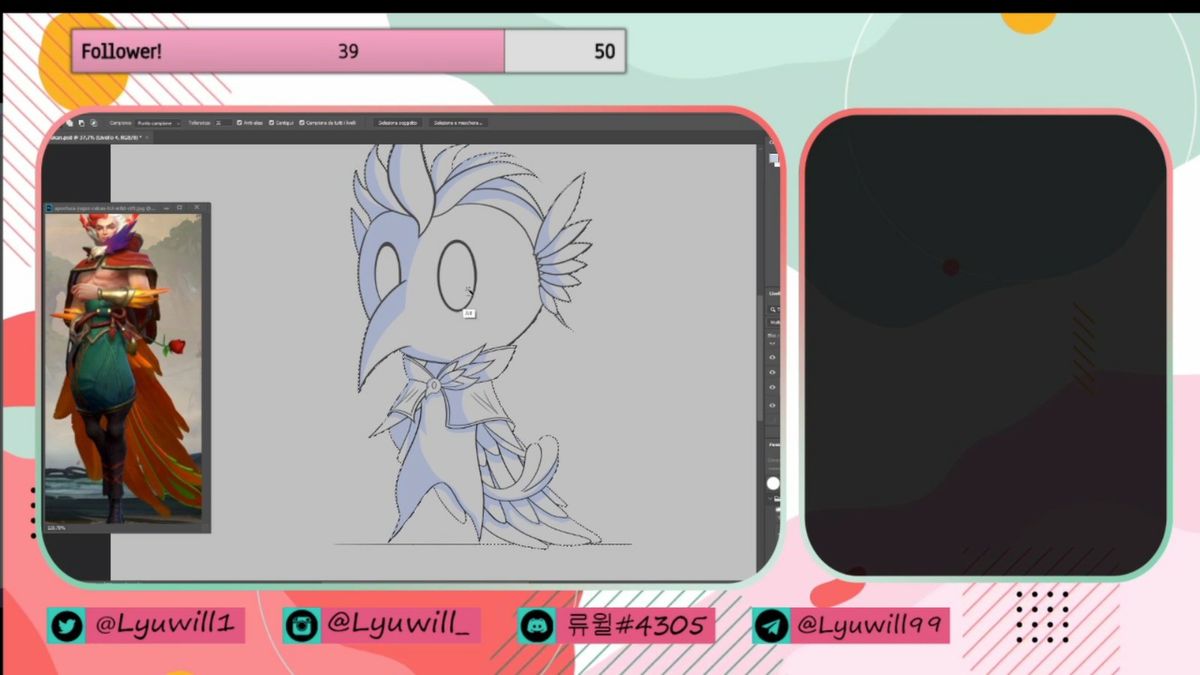Toggle 'Campiona da tutti i livelli' checkbox
Image resolution: width=1200 pixels, height=675 pixels.
pos(302,123)
